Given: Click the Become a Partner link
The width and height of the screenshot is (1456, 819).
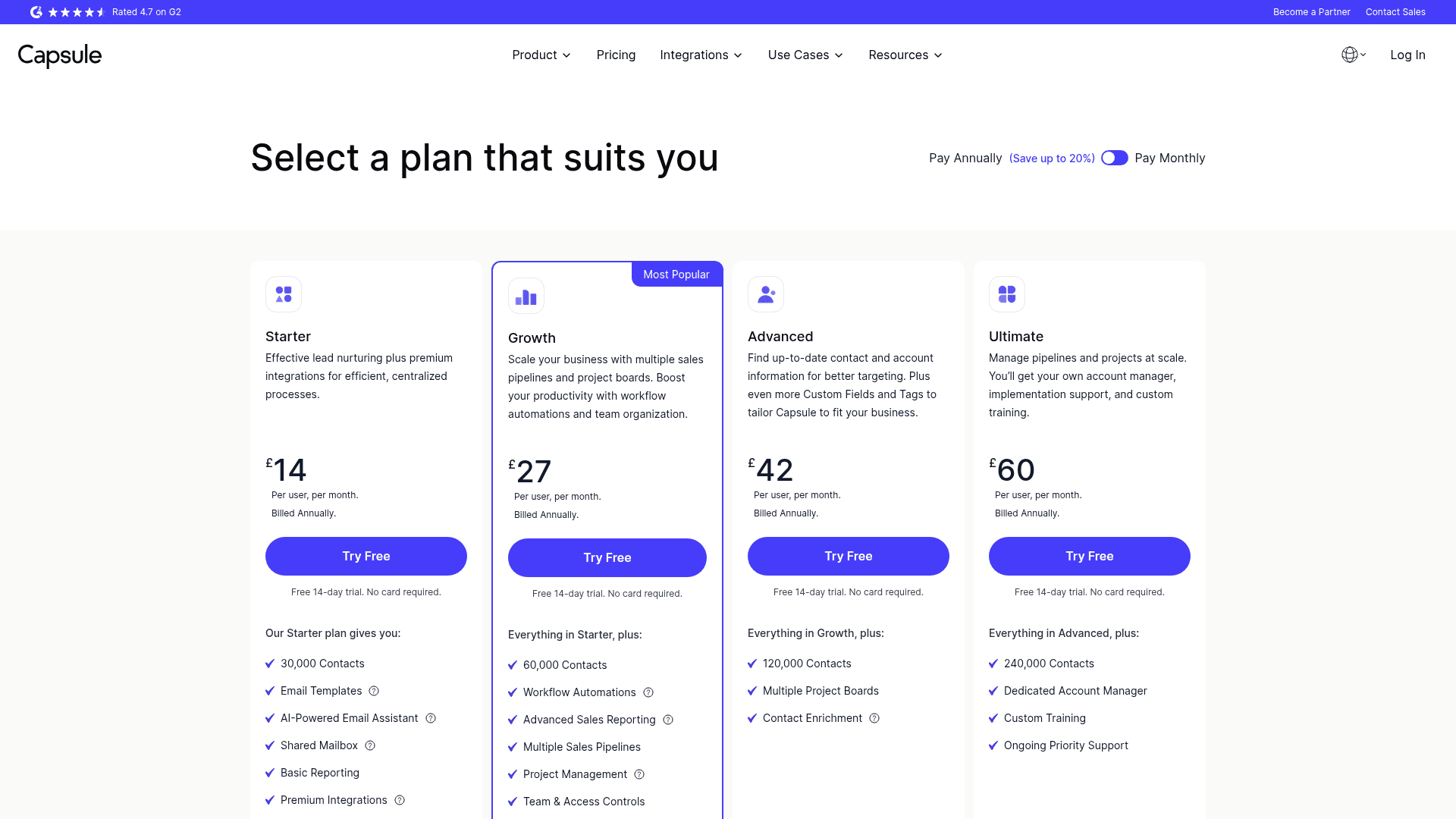Looking at the screenshot, I should (1311, 12).
